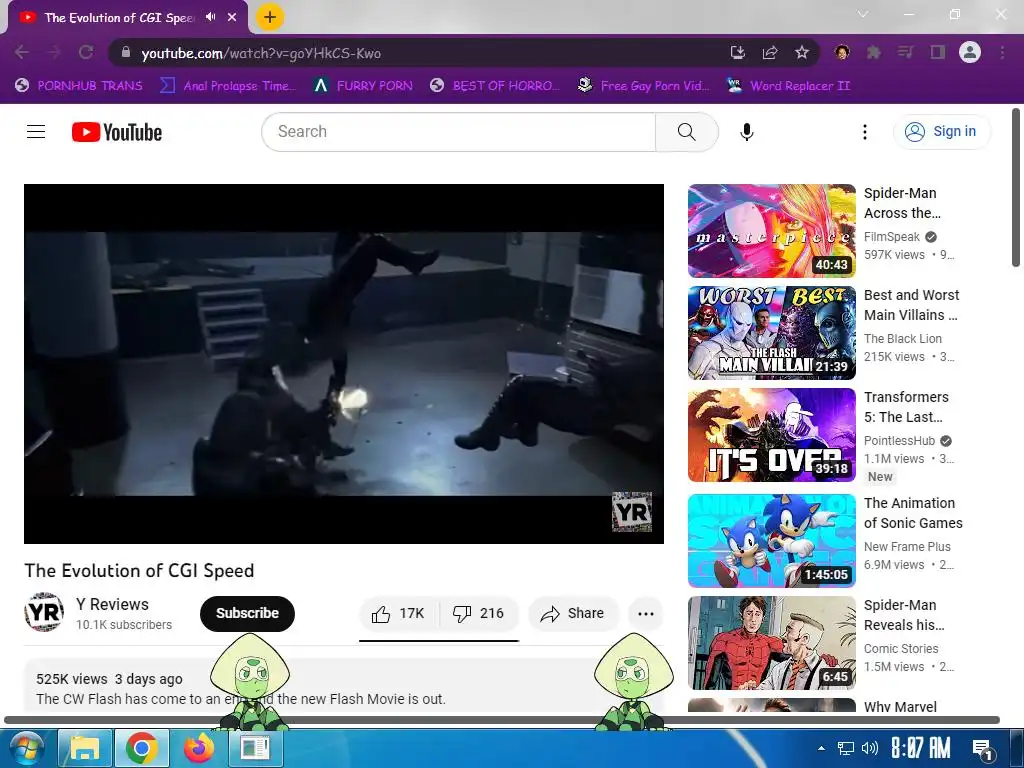Open Transformers 5: The Last... title
Image resolution: width=1024 pixels, height=768 pixels.
pos(906,407)
